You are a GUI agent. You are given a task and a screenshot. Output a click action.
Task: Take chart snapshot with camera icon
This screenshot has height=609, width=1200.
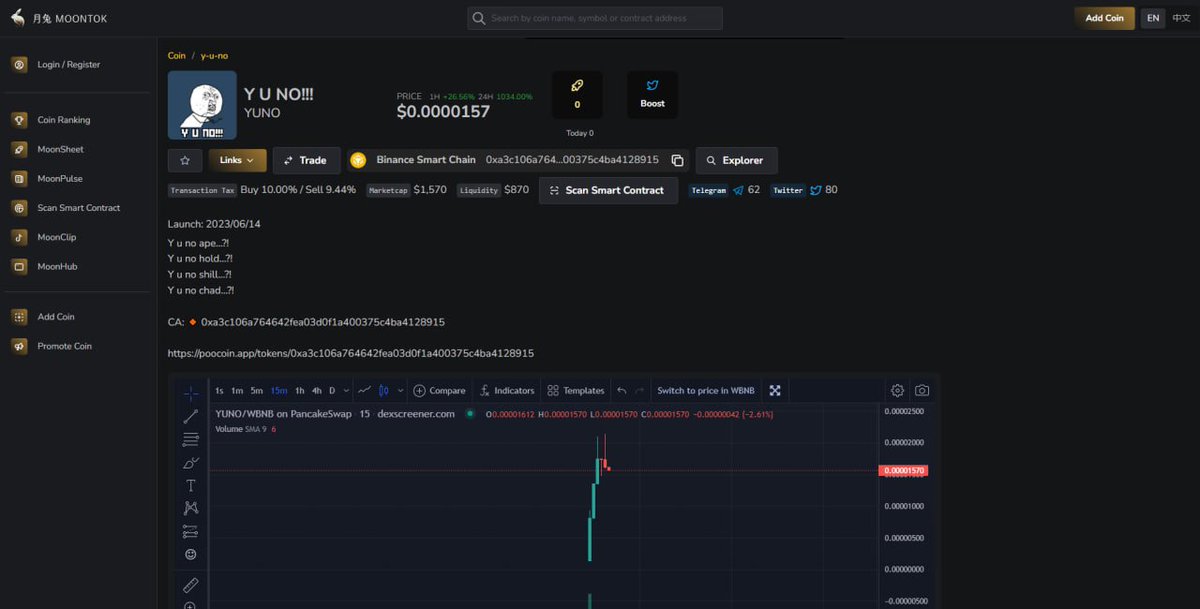coord(922,391)
